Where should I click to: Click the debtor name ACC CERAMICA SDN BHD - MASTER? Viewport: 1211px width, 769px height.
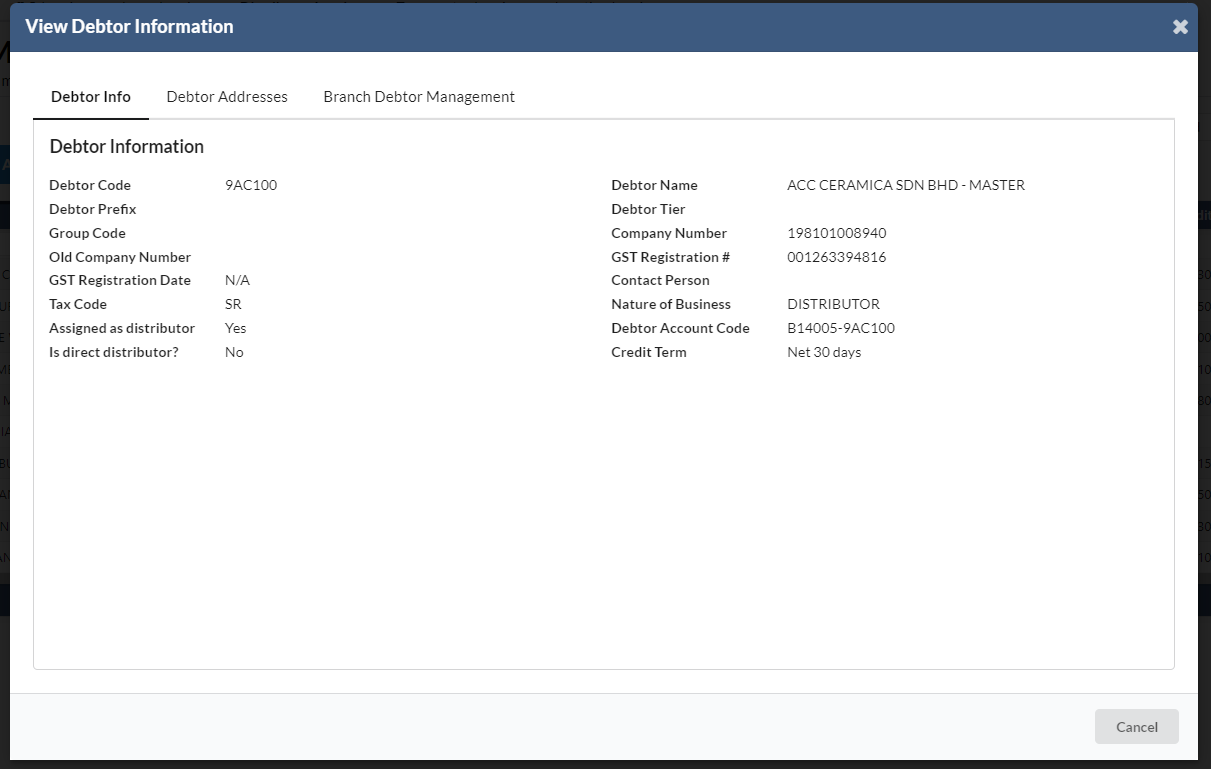(906, 185)
